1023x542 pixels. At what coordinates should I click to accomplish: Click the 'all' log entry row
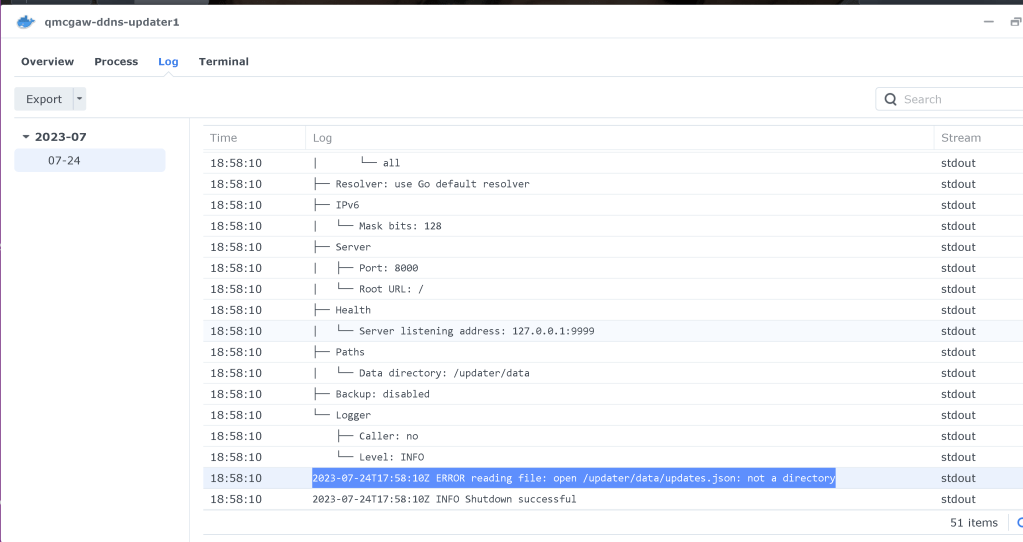tap(613, 163)
